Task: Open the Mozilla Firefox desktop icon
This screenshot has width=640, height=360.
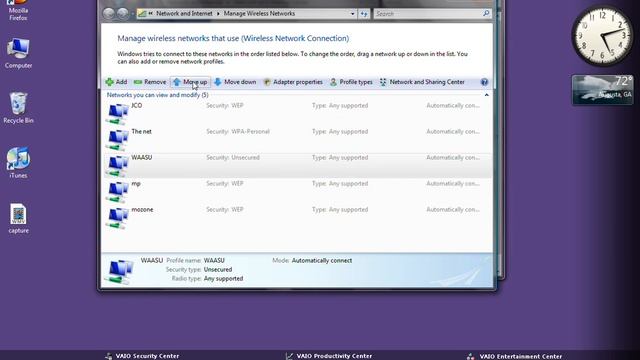Action: pyautogui.click(x=18, y=10)
